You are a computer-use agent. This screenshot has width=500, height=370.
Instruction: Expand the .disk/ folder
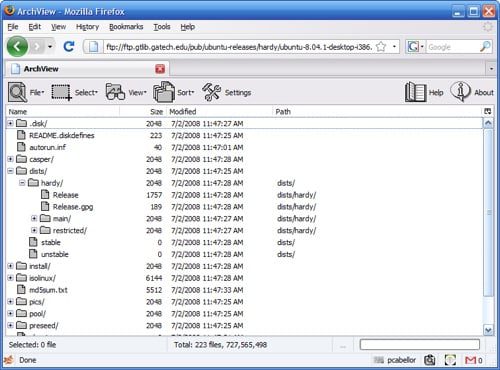[11, 123]
